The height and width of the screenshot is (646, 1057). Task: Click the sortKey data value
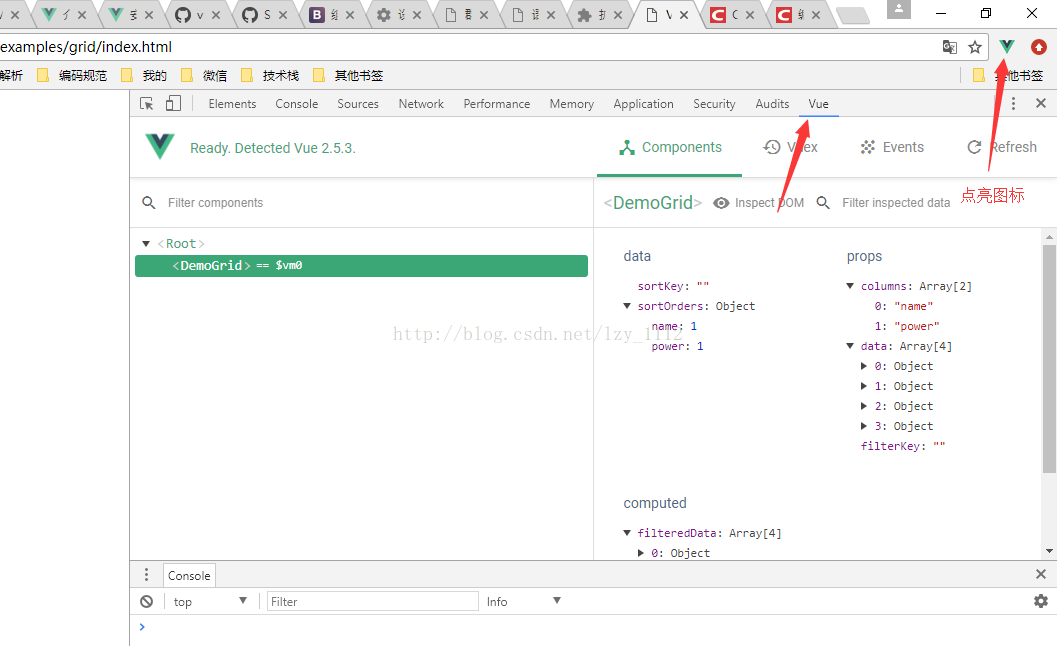[703, 286]
